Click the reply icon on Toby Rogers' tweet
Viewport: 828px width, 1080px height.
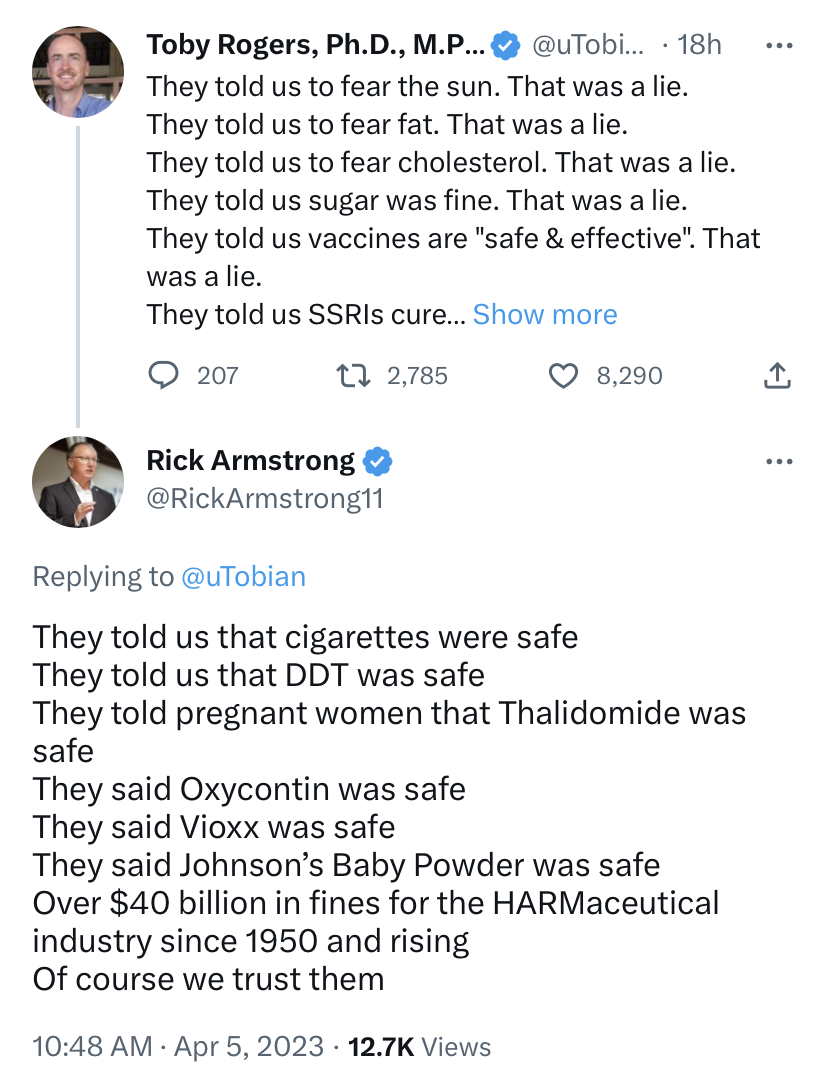[163, 375]
